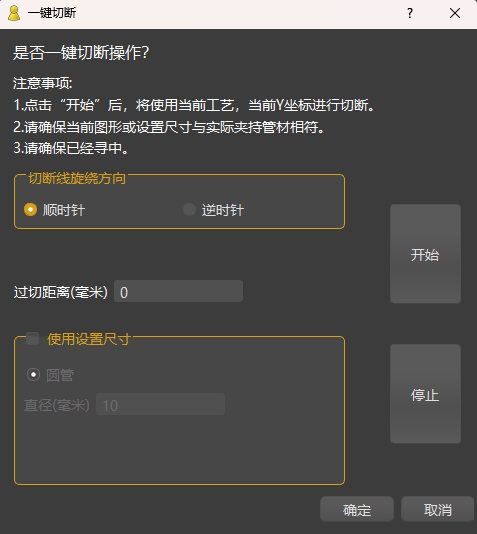Start cutting with the 开始 button
Screen dimensions: 477x534
point(425,254)
